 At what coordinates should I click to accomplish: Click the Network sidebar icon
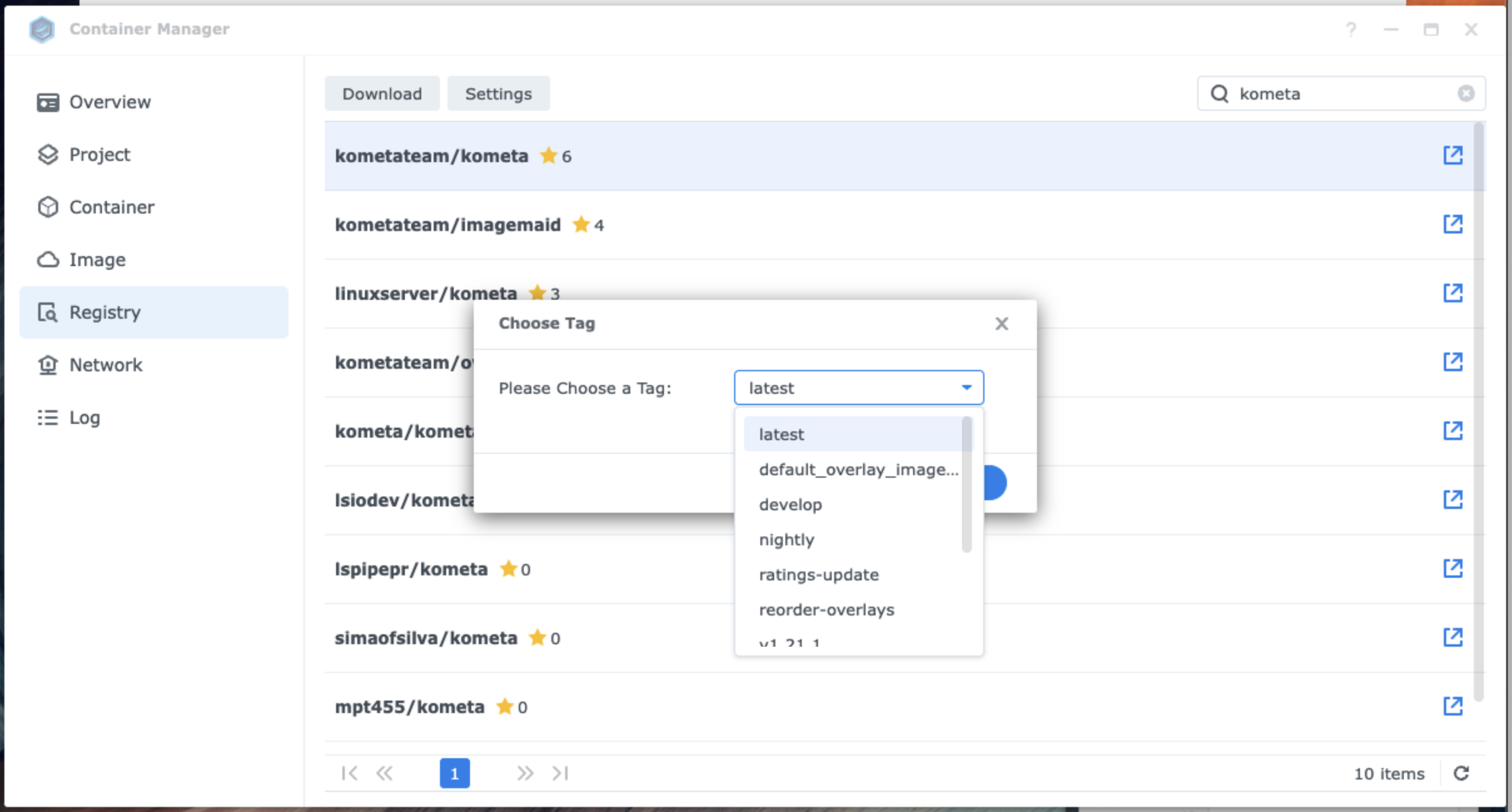click(x=48, y=365)
